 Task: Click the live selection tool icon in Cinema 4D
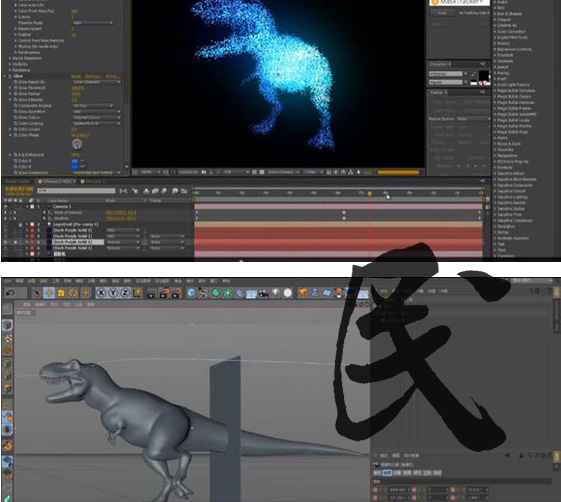pos(36,293)
